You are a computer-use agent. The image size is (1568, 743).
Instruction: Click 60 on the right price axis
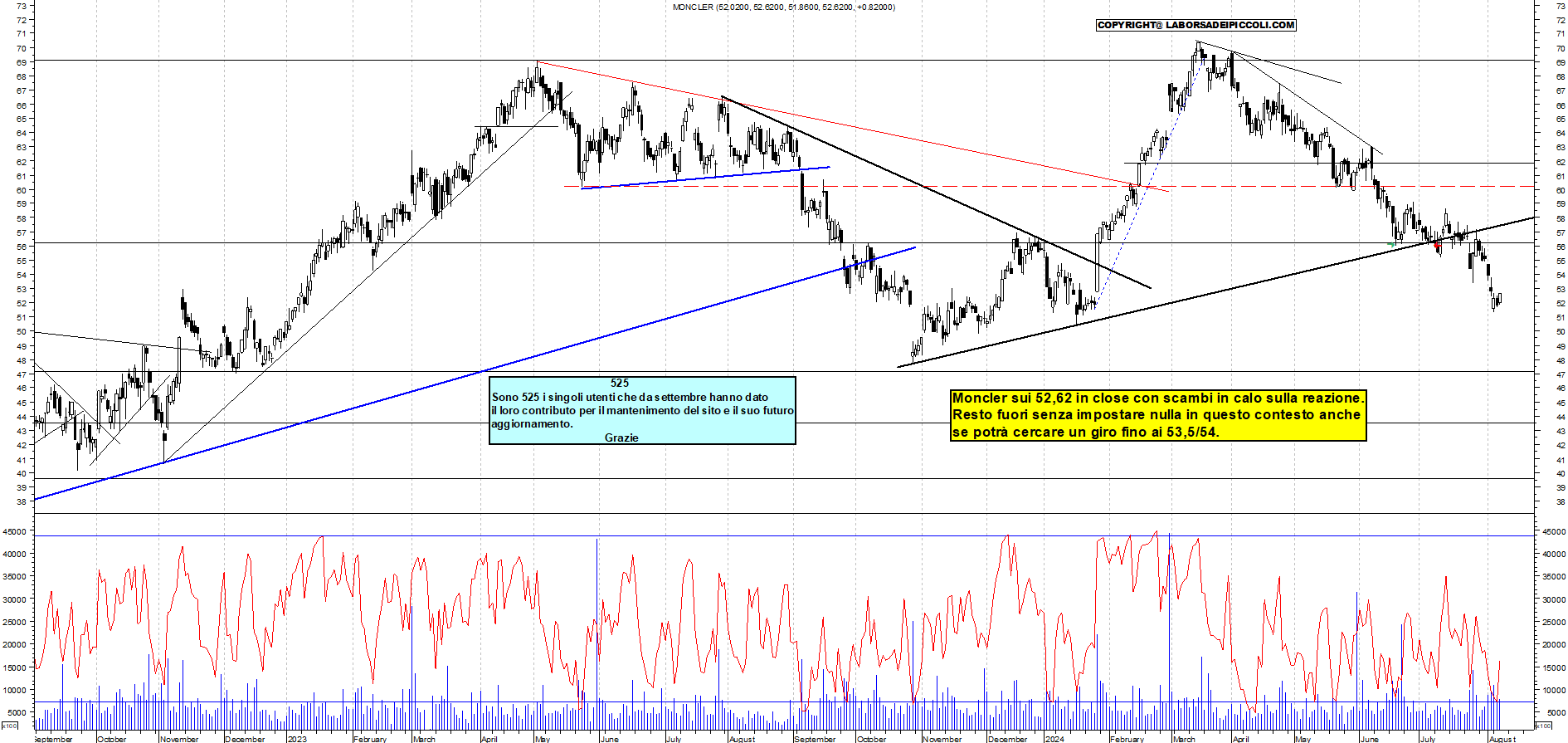1561,190
